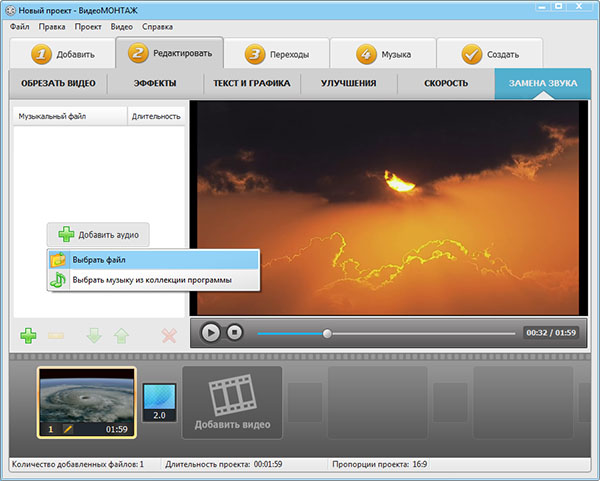
Task: Stop the video playback
Action: pos(235,332)
